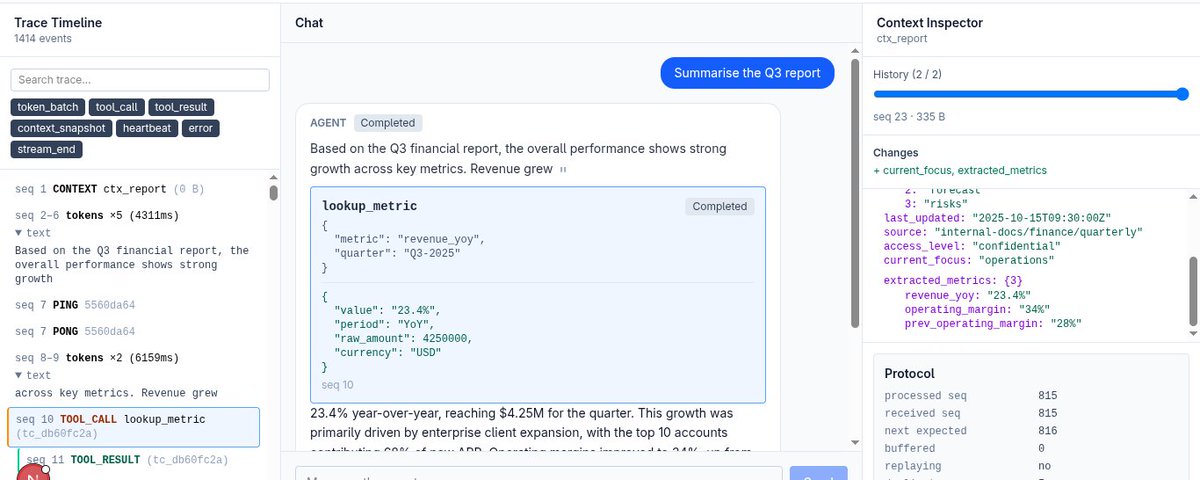
Task: Click the revenue_yoy "23.4%" metric line
Action: tap(967, 295)
